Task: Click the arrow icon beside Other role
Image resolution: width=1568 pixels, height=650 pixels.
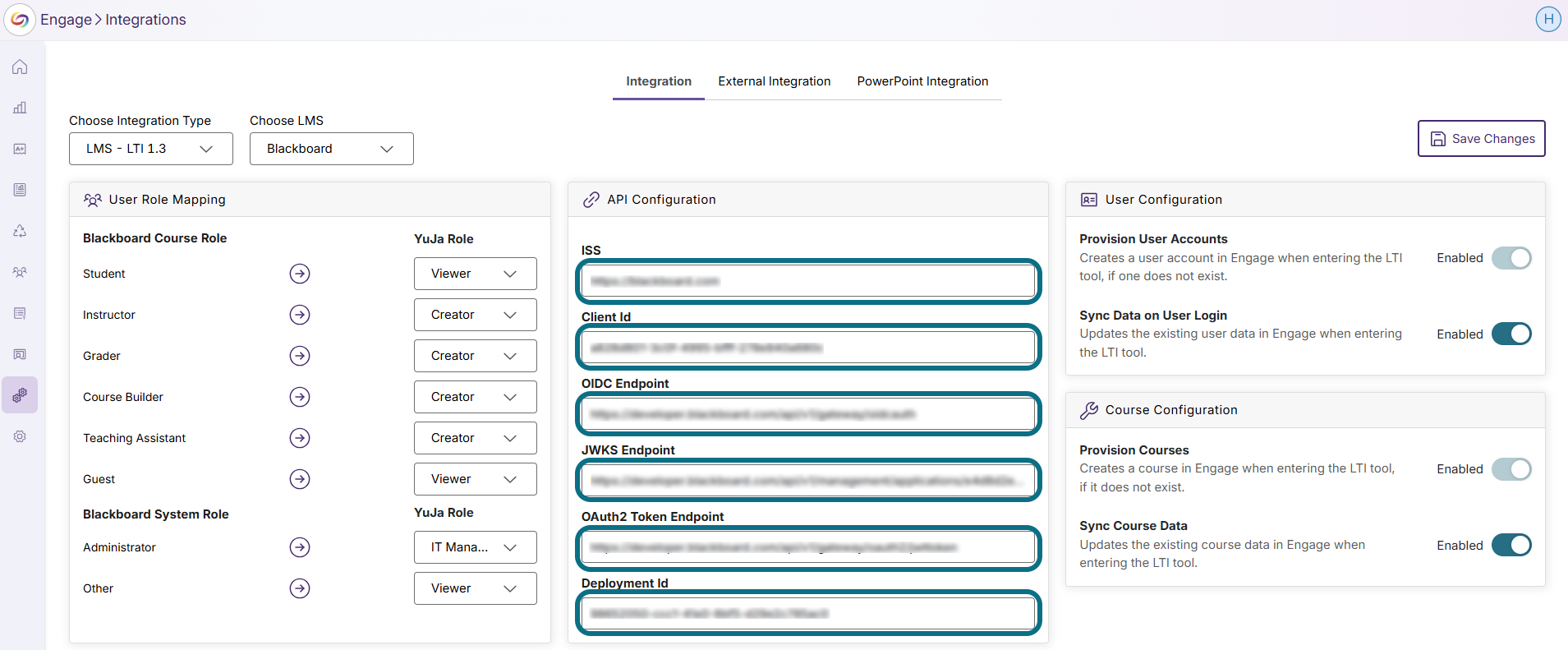Action: [x=300, y=588]
